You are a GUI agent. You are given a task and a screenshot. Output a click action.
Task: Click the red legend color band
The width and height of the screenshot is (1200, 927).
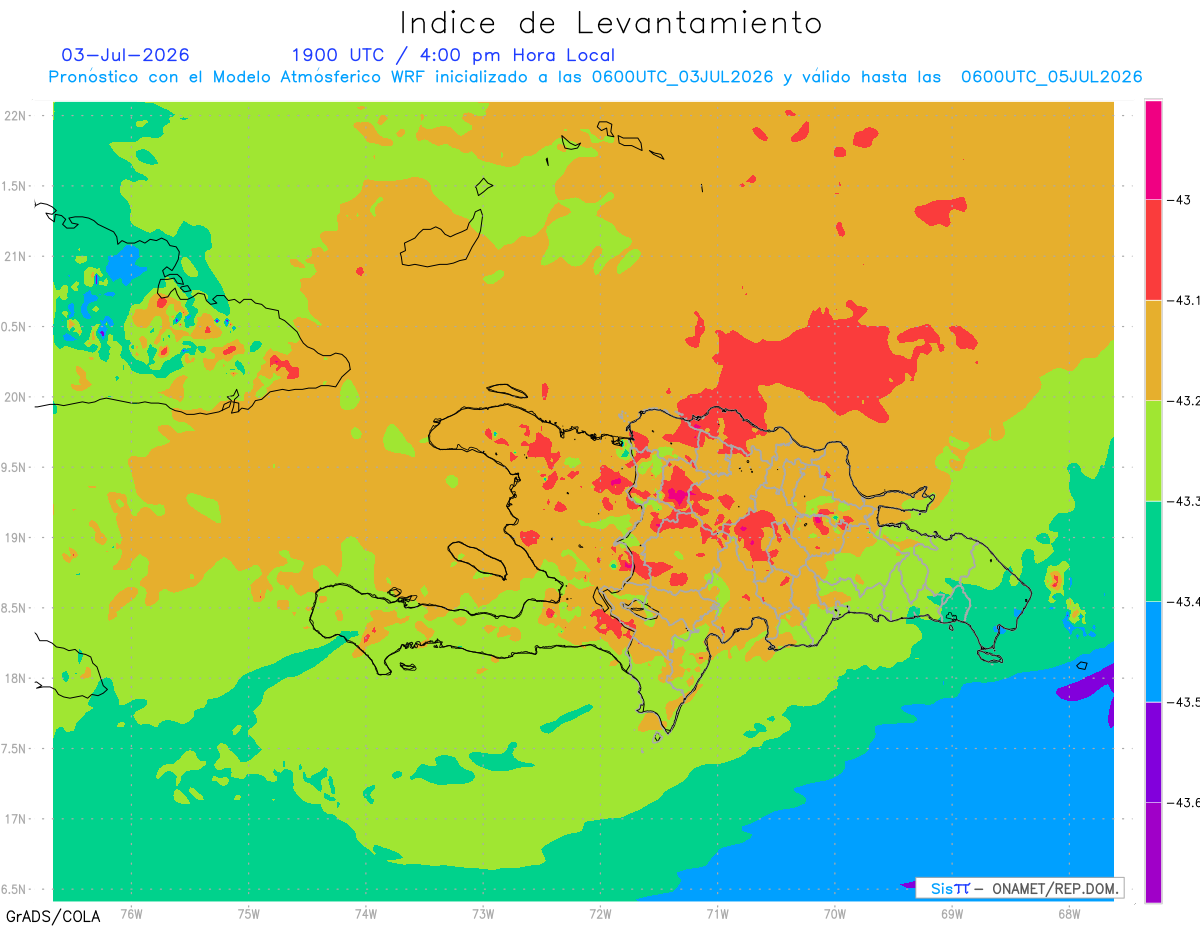[x=1153, y=250]
